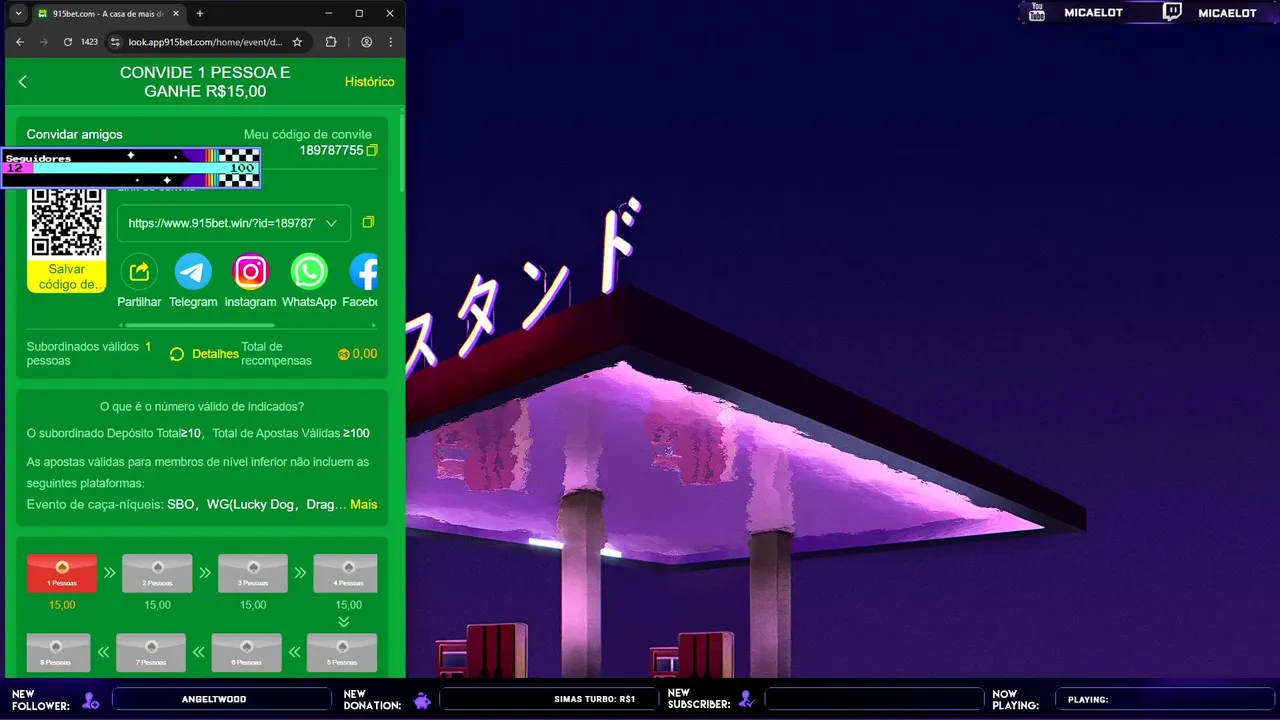The image size is (1280, 720).
Task: Close the 915bet.com tab
Action: pos(176,14)
